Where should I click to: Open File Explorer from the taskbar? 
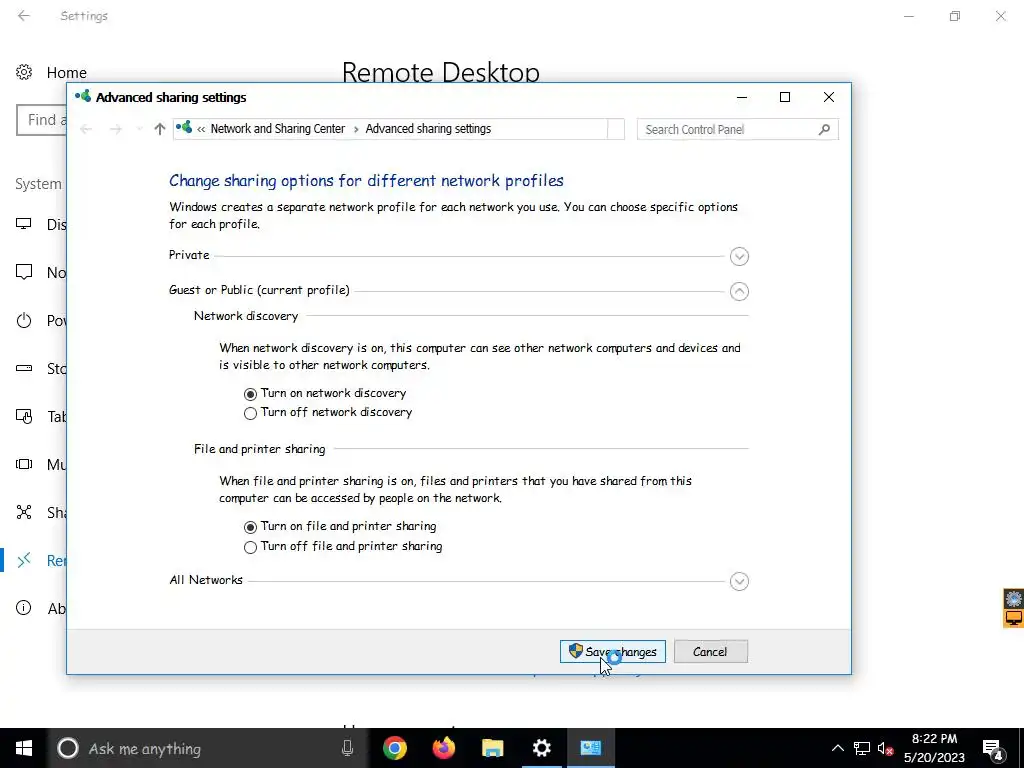(x=493, y=748)
